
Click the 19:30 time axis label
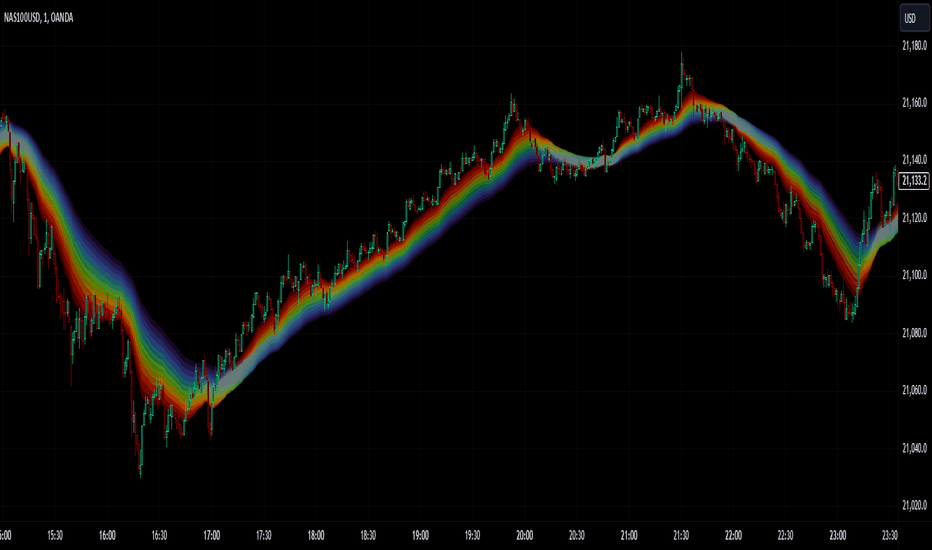(x=473, y=536)
